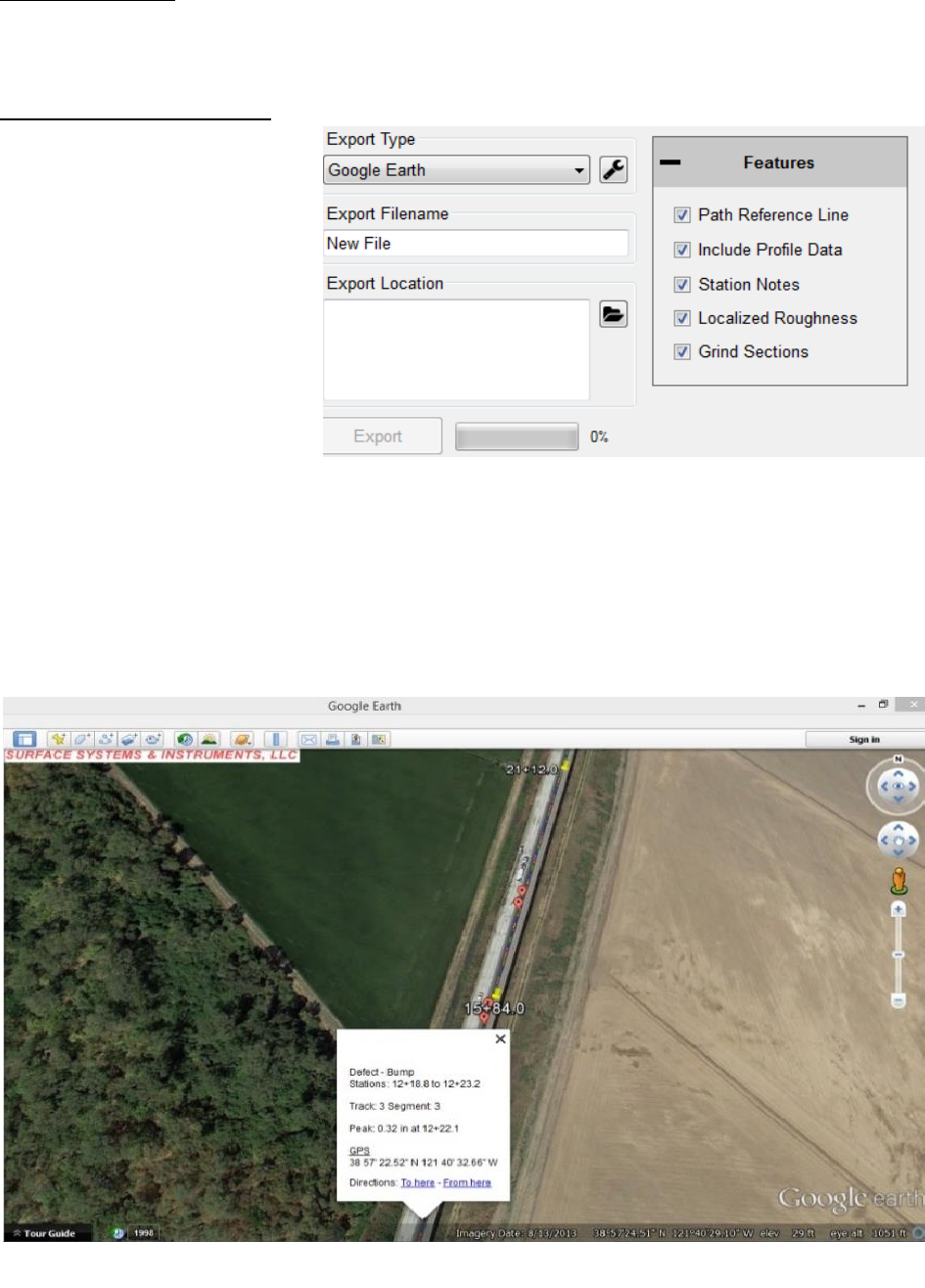
Task: Click the Features panel header
Action: click(x=780, y=162)
